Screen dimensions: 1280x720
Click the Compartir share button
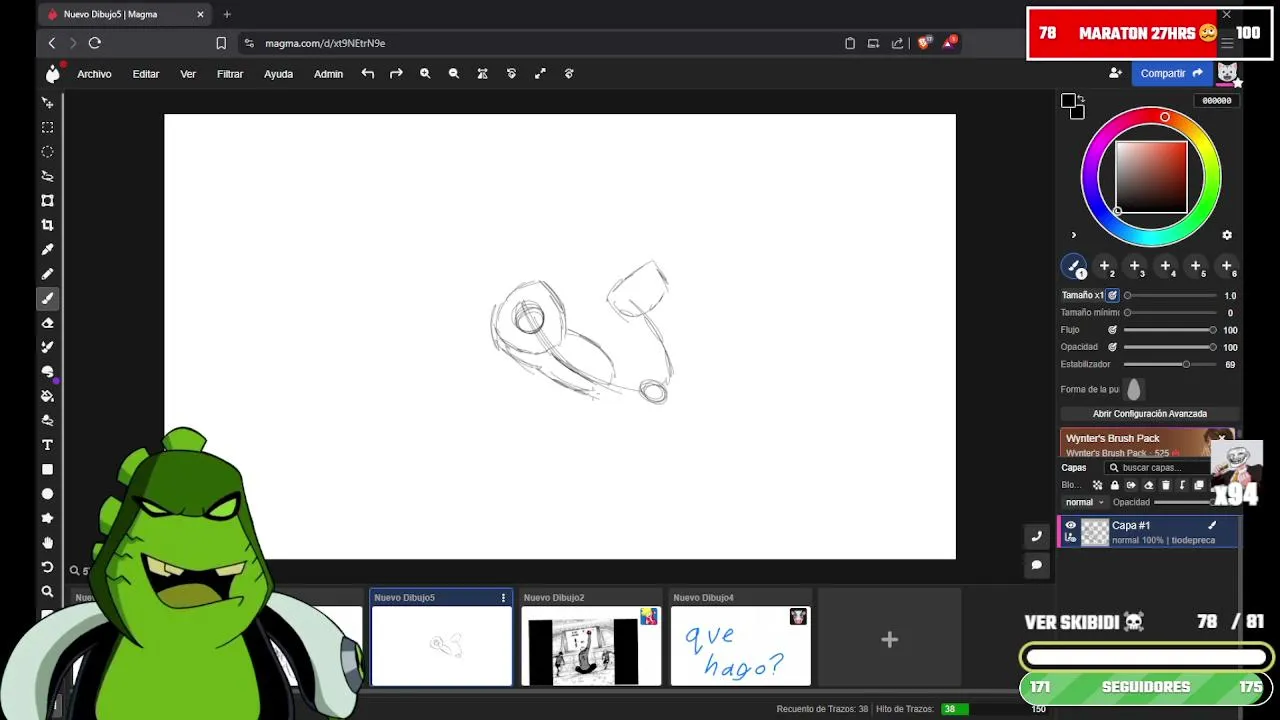pyautogui.click(x=1172, y=73)
